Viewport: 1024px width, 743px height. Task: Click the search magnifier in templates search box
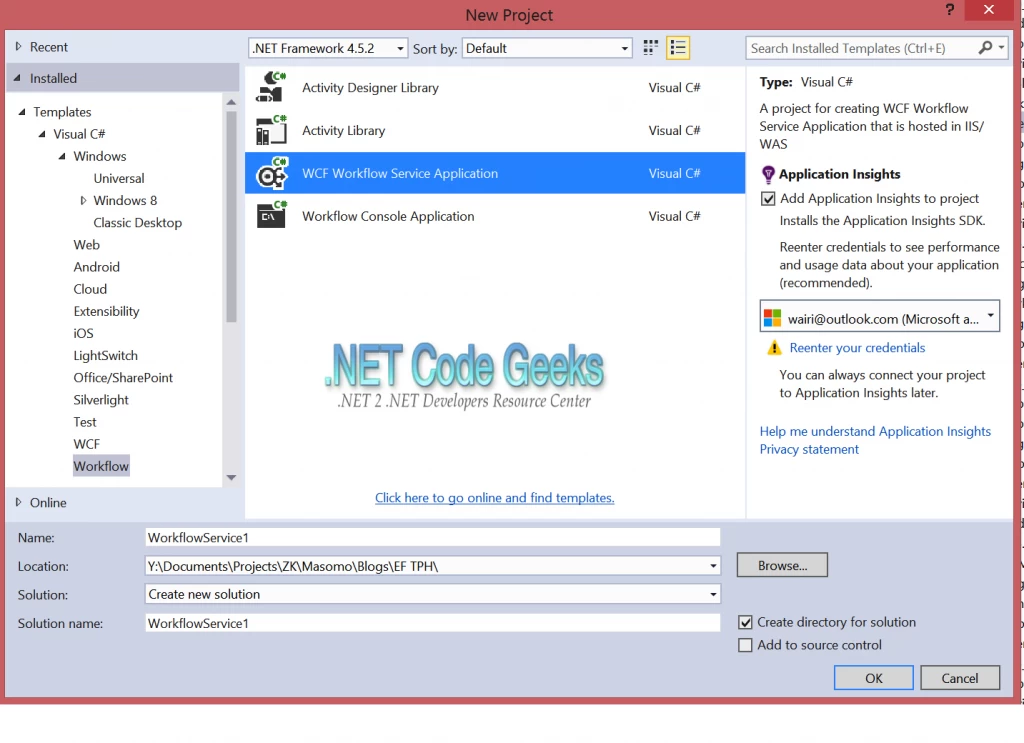pos(985,47)
